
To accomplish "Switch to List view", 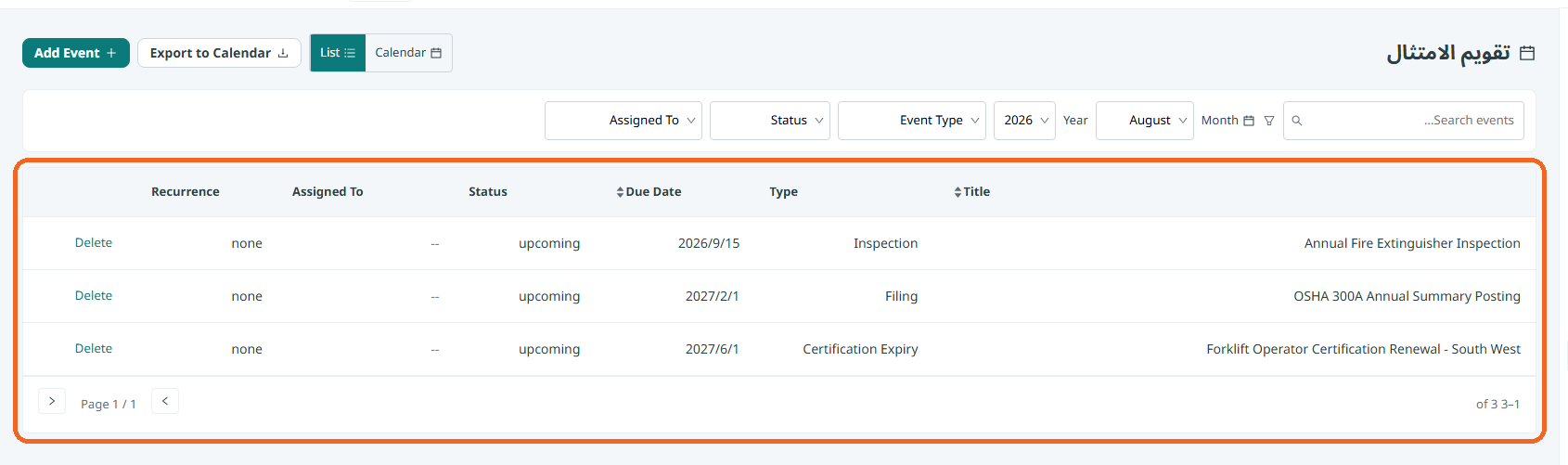I will 338,53.
